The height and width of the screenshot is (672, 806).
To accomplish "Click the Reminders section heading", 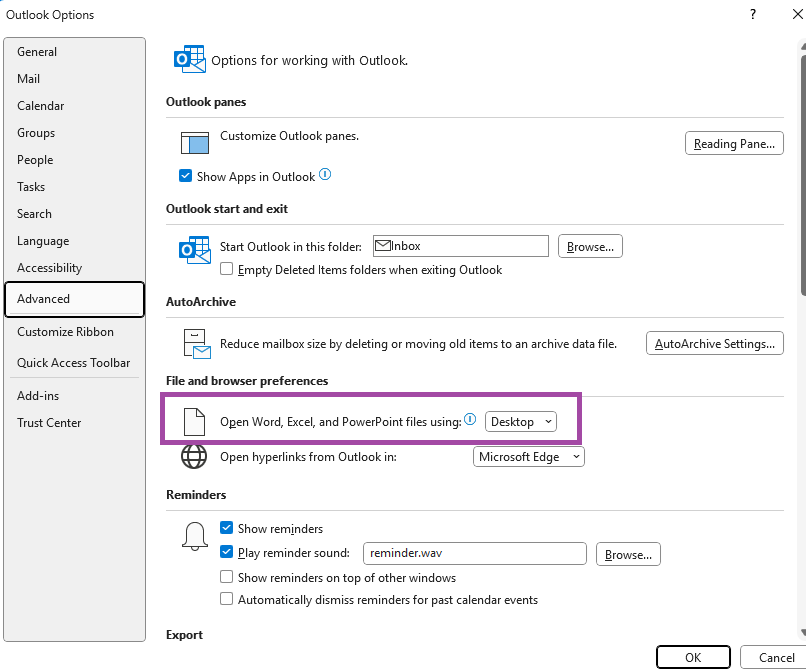I will [196, 495].
